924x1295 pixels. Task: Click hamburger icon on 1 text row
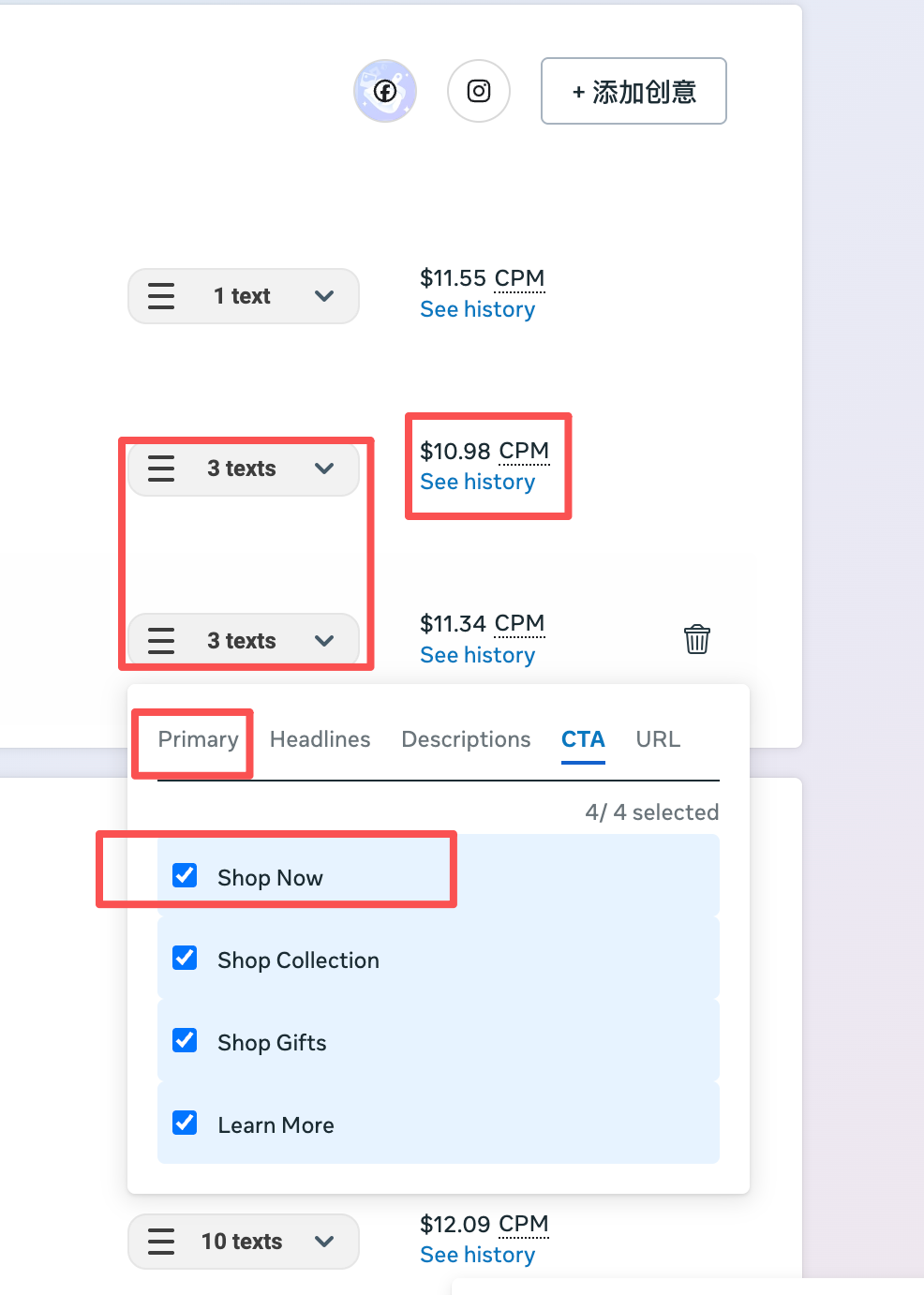point(161,296)
